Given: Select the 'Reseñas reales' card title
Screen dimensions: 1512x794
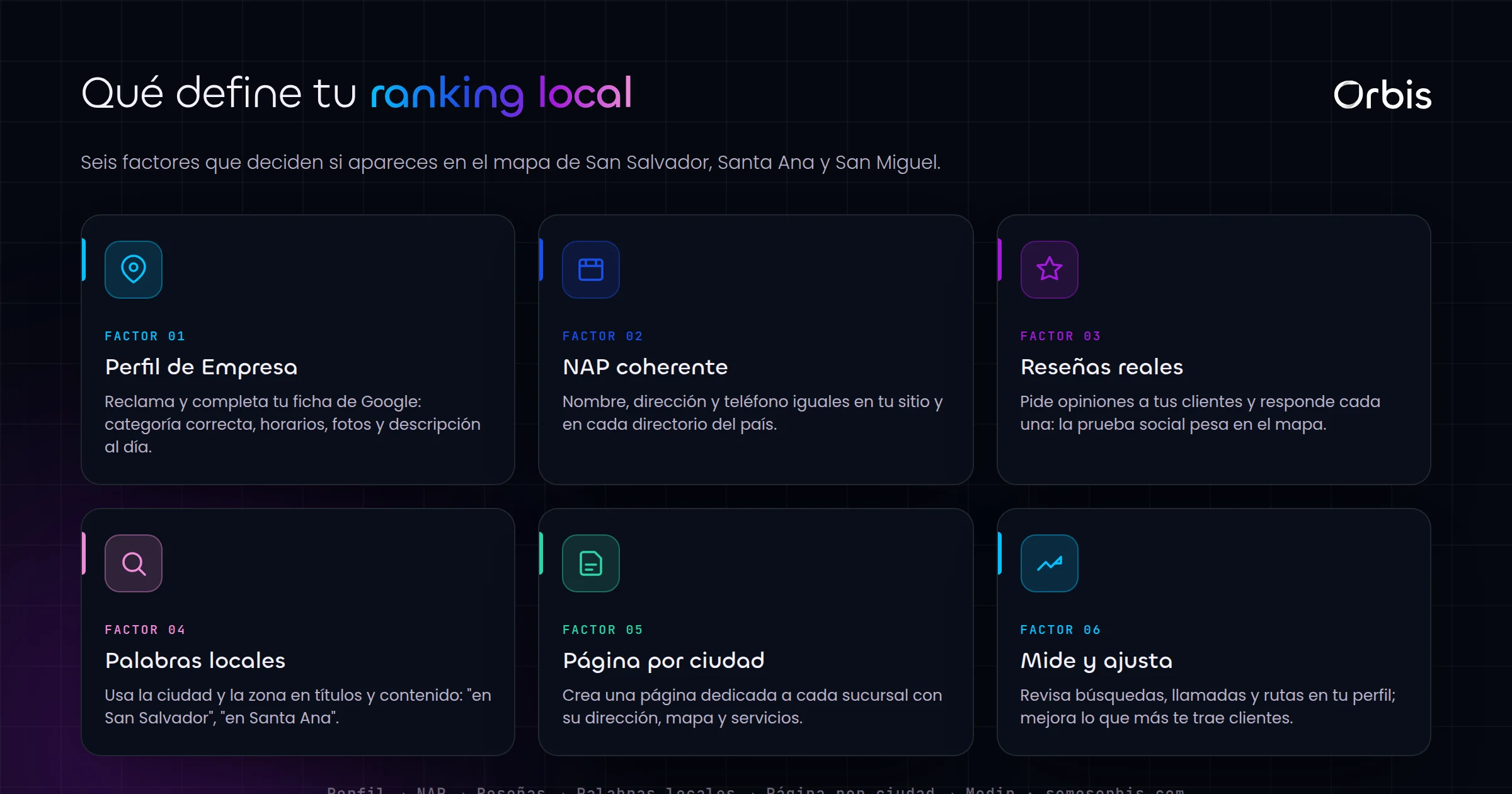Looking at the screenshot, I should (x=1102, y=367).
